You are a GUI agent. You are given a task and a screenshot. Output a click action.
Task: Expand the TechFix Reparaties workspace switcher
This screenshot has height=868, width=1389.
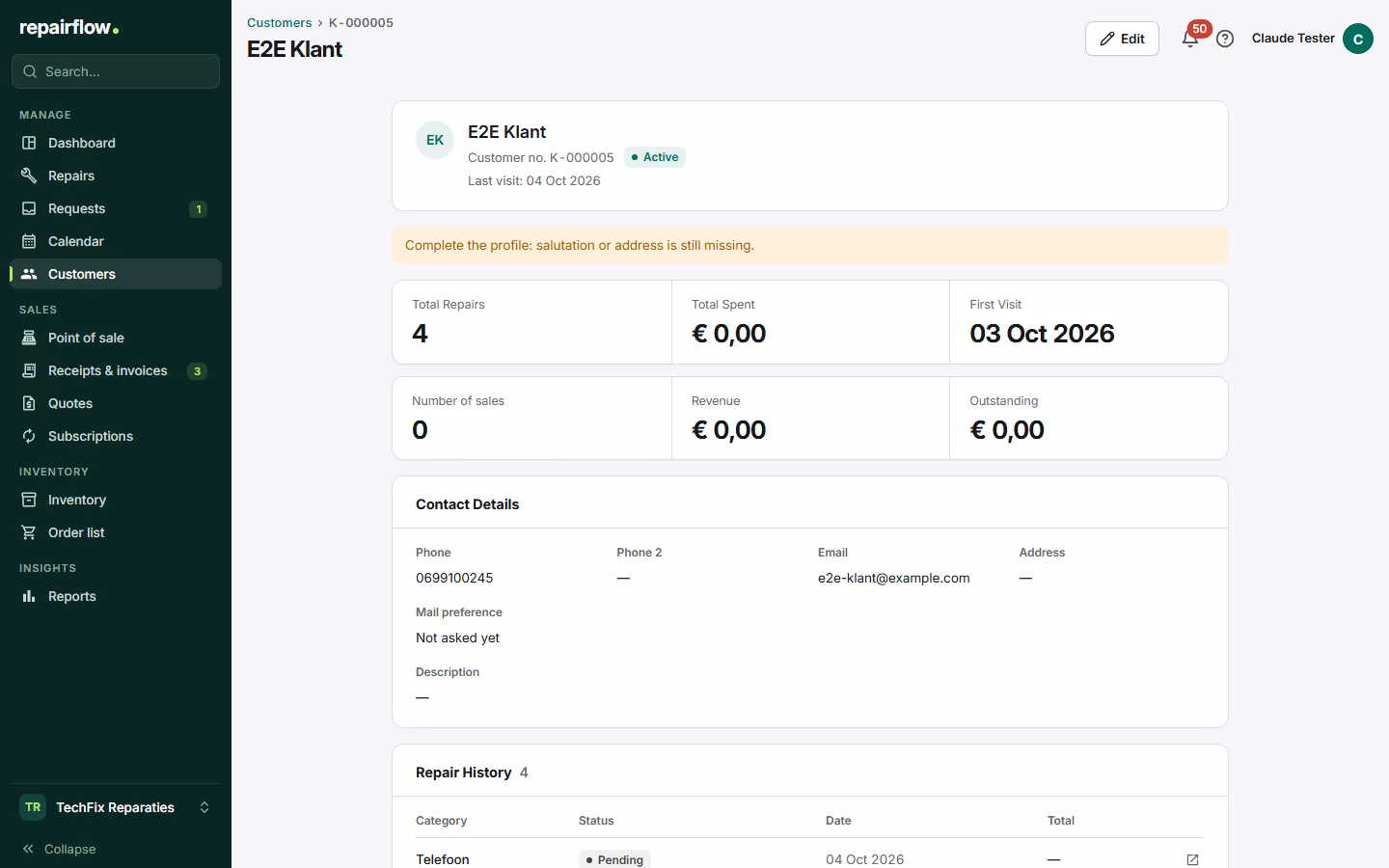tap(116, 807)
